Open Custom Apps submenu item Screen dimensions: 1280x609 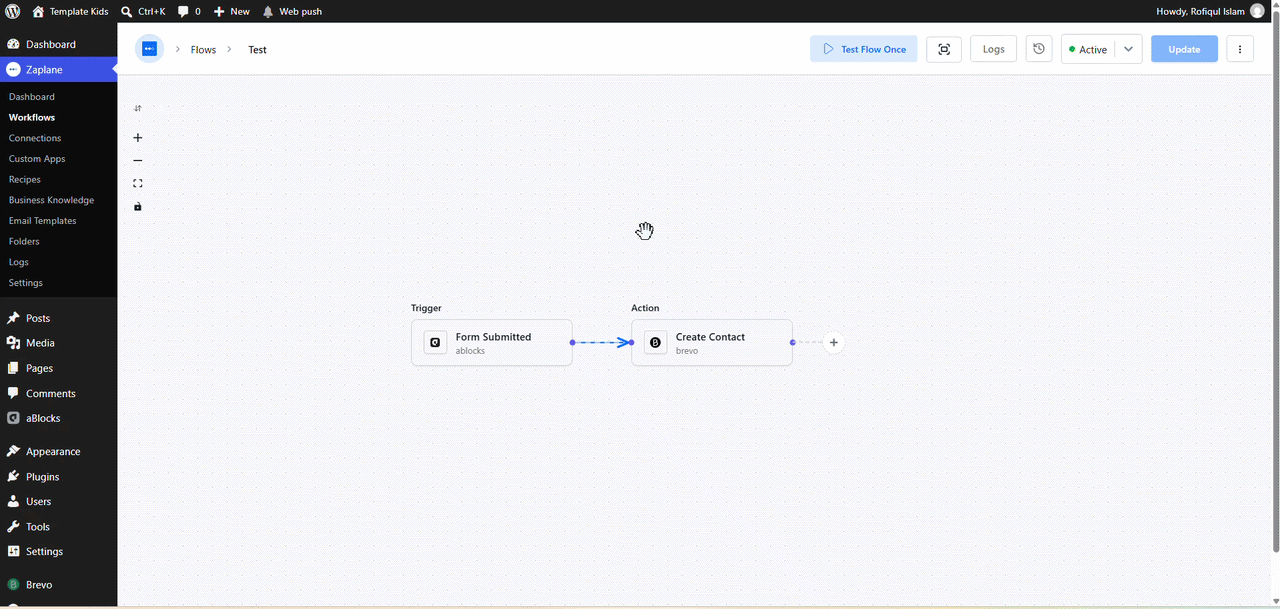click(37, 159)
